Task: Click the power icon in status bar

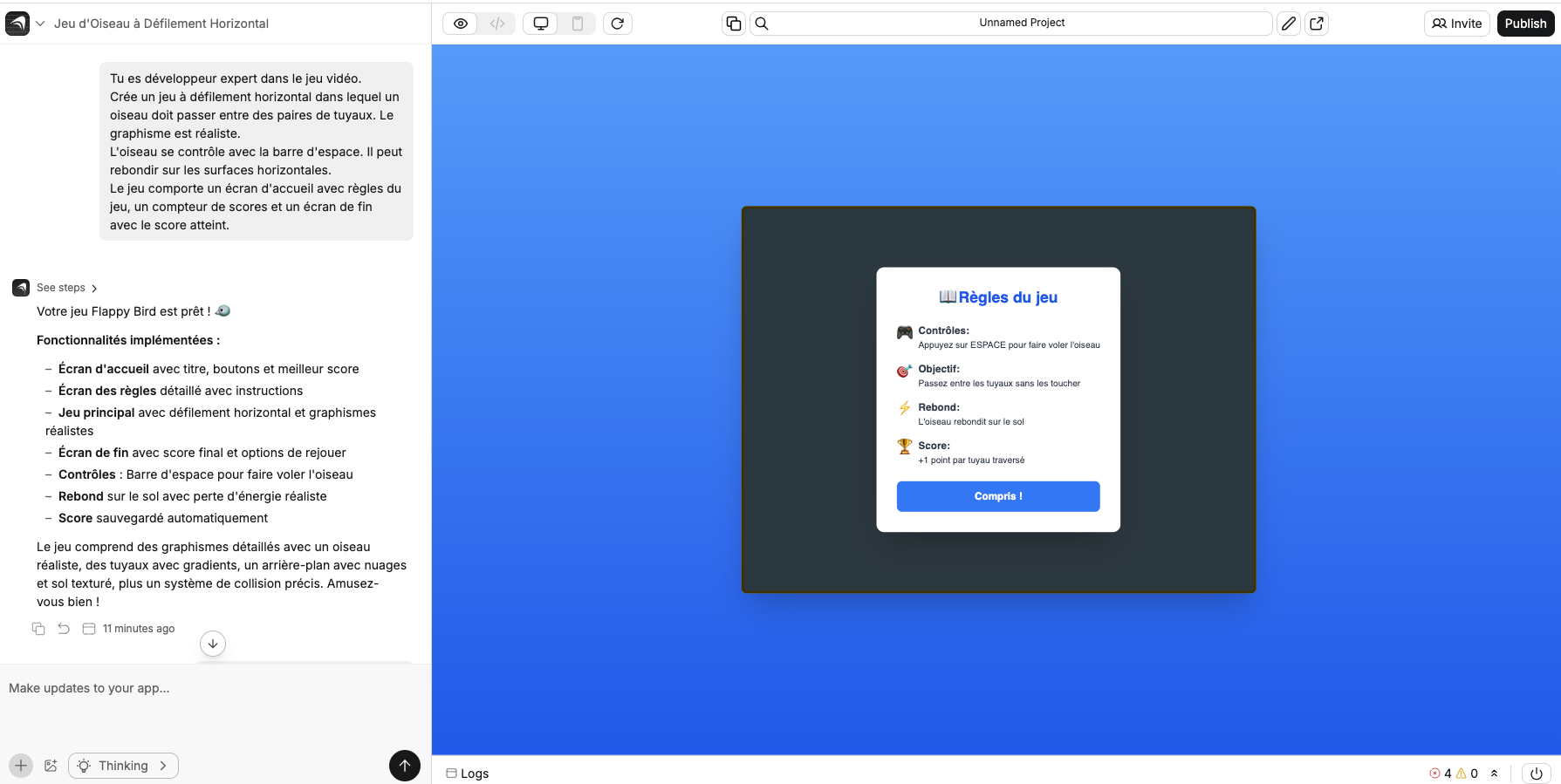Action: (1537, 774)
